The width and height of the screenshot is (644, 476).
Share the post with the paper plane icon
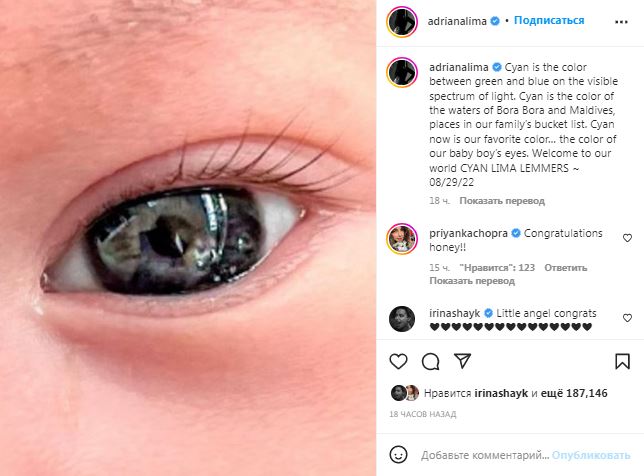[462, 361]
